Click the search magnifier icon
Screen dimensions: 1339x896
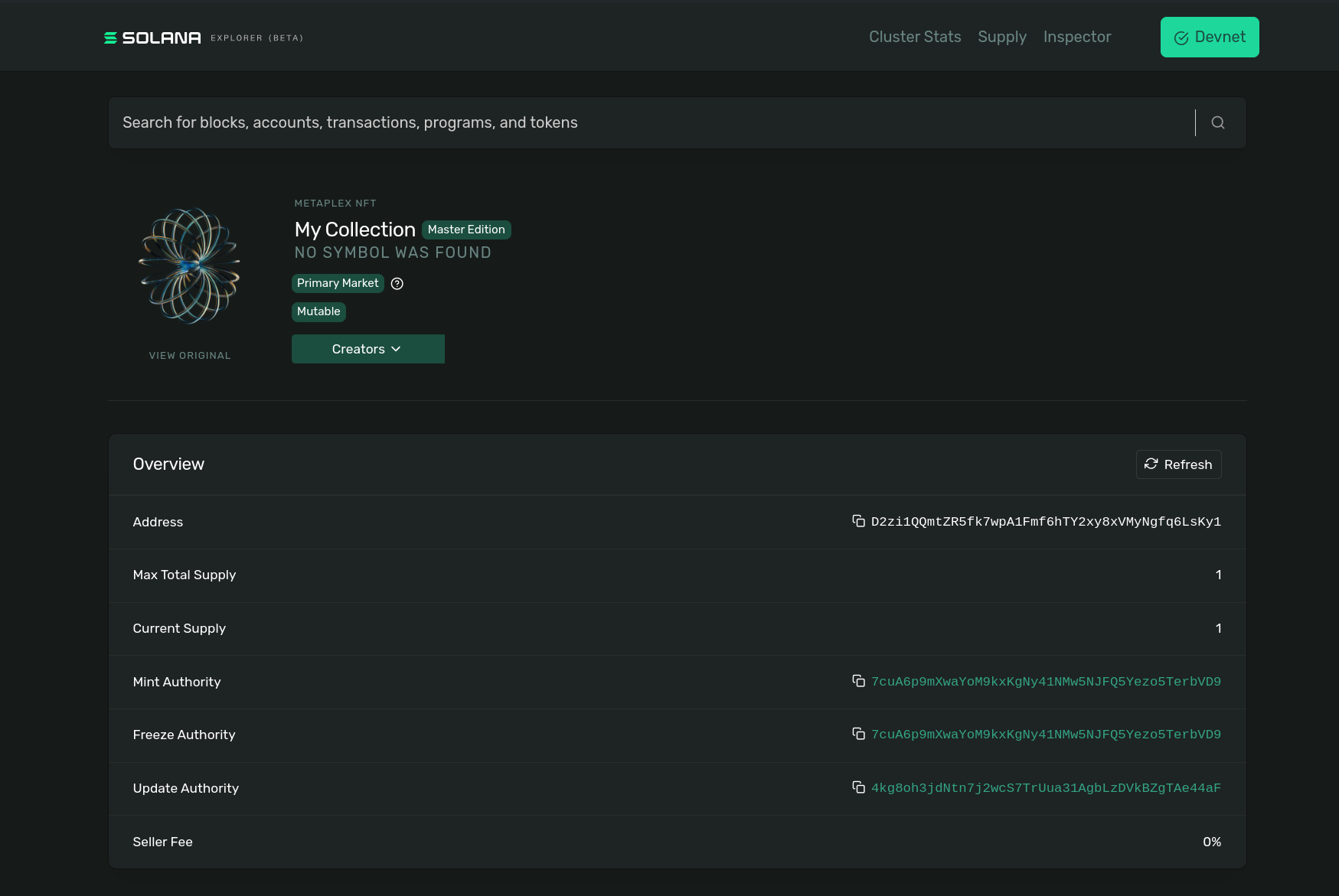1217,122
